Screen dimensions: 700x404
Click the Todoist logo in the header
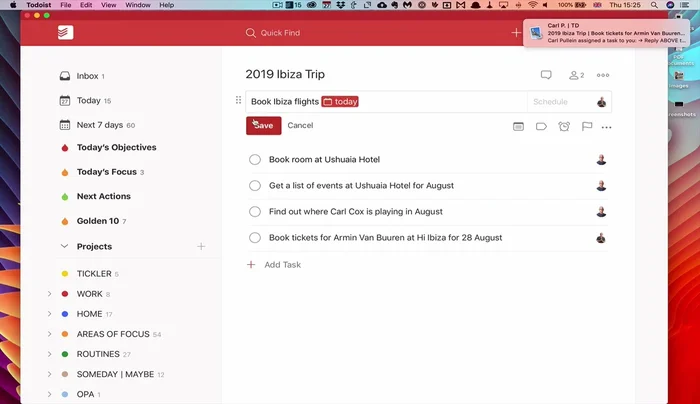tap(66, 33)
